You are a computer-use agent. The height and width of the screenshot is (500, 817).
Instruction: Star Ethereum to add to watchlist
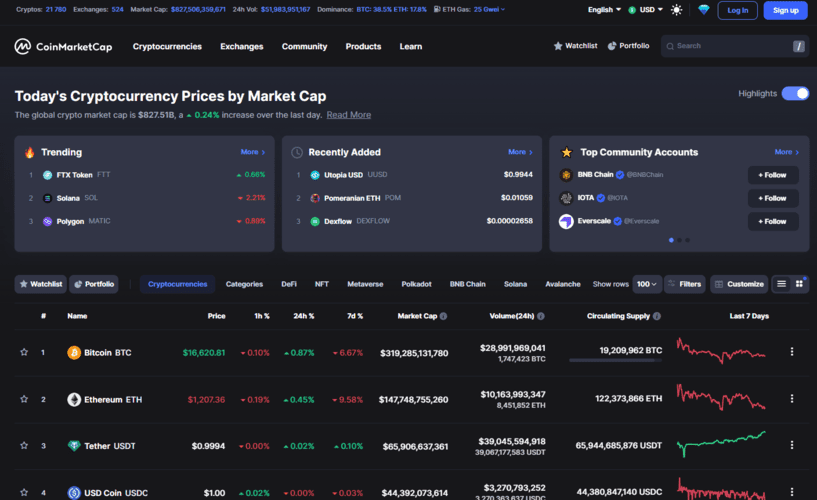24,399
